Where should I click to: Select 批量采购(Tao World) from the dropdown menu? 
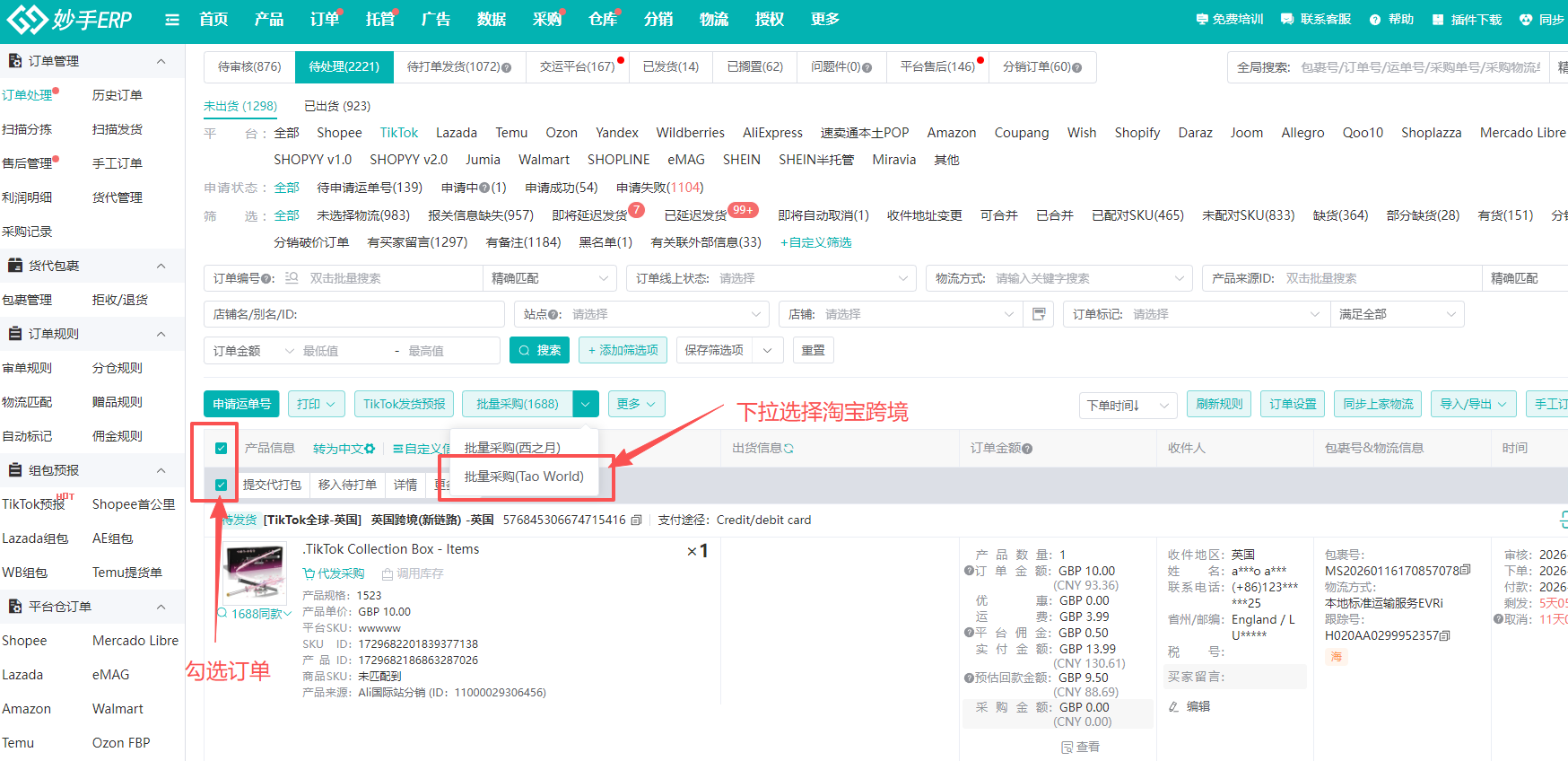(524, 477)
